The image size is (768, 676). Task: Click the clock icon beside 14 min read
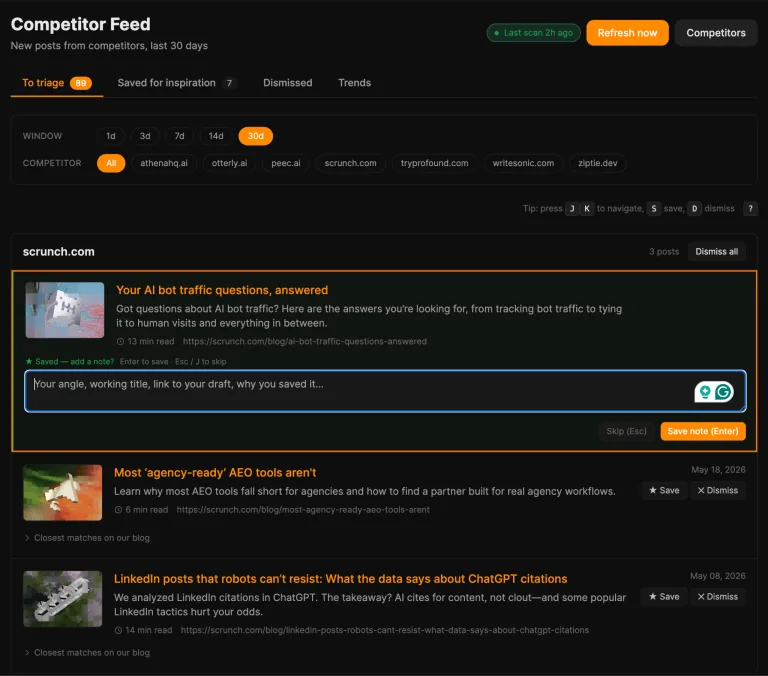[118, 630]
